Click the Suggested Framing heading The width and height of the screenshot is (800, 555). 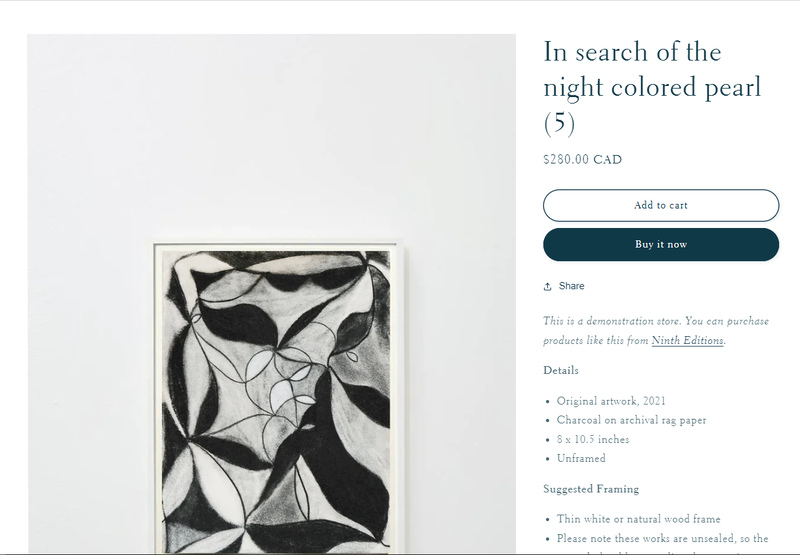pos(591,489)
